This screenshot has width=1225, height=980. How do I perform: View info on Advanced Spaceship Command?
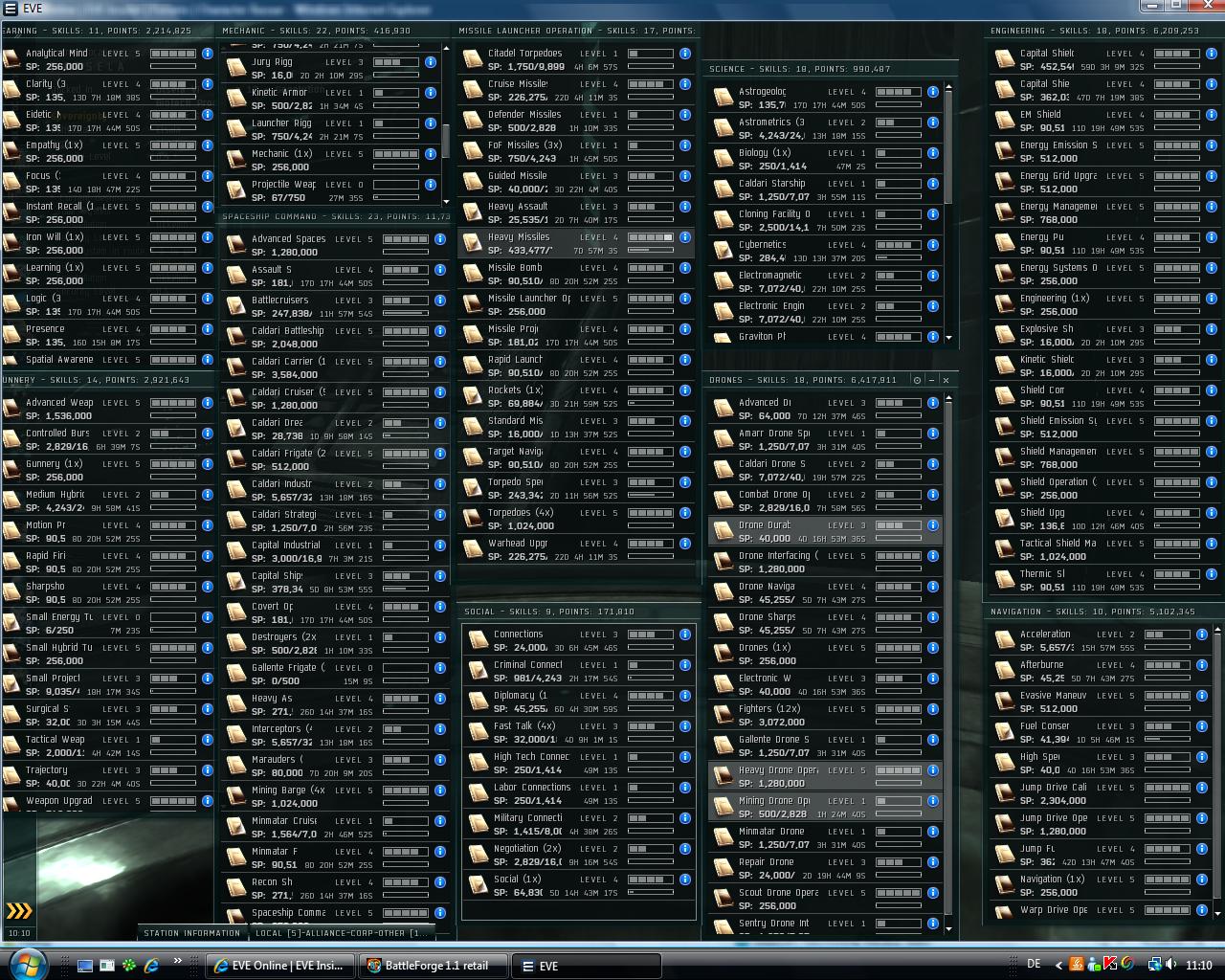(440, 239)
